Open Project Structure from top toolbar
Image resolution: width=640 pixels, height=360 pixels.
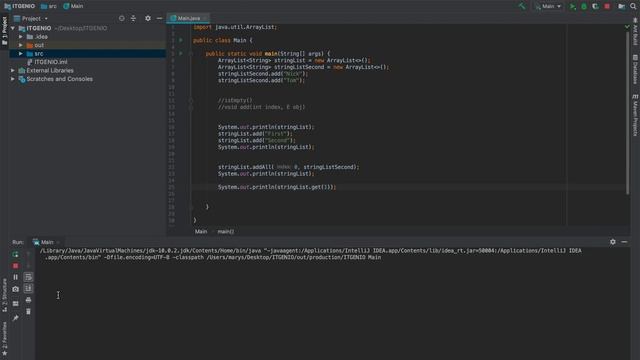(621, 6)
